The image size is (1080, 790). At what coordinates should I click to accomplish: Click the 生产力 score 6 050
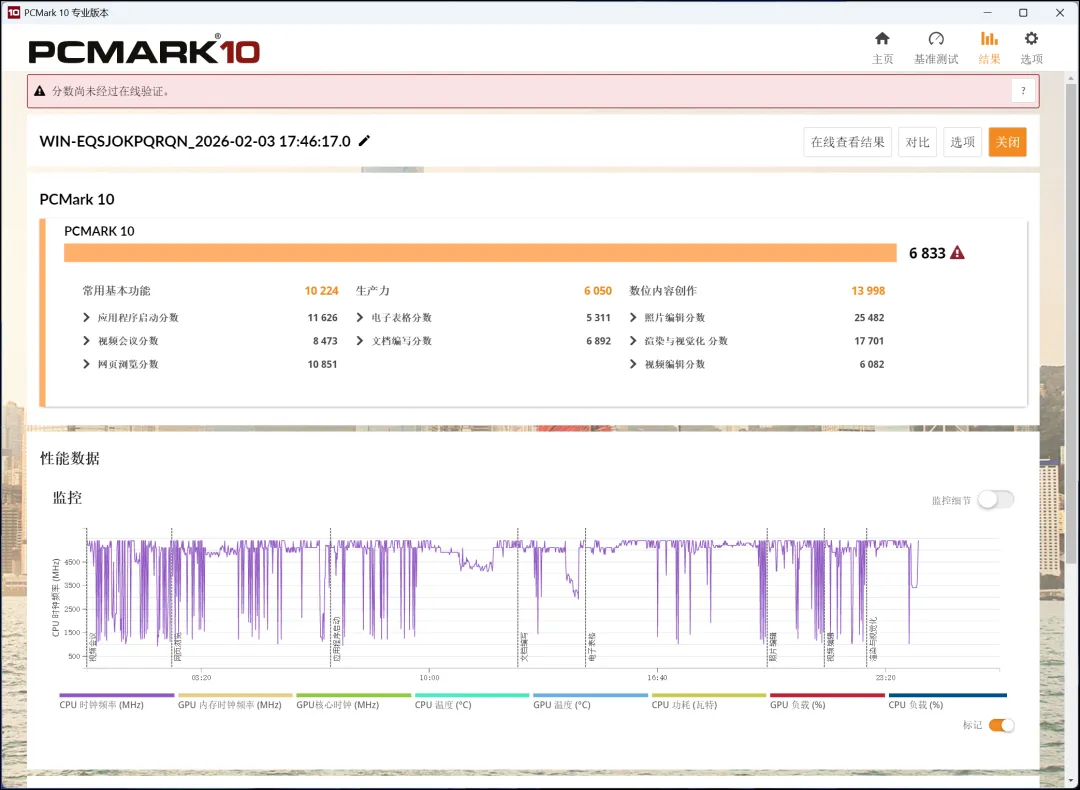tap(598, 291)
